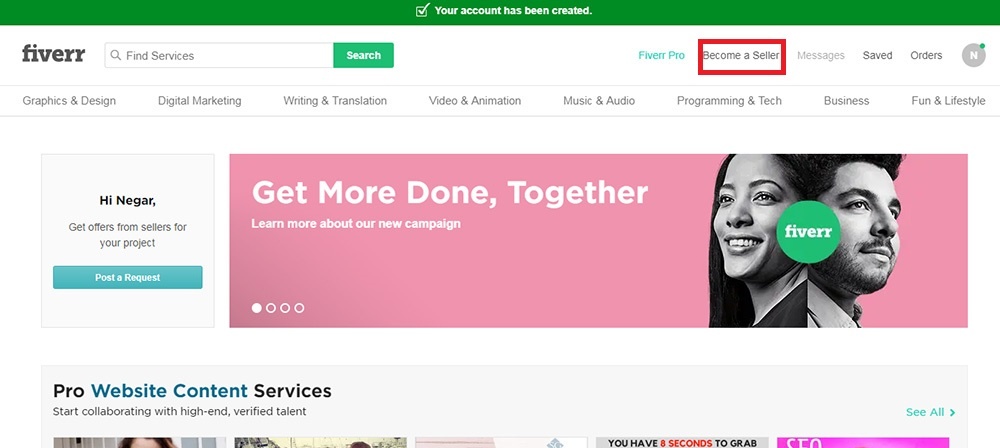Open Saved items link
The width and height of the screenshot is (1000, 448).
click(878, 56)
